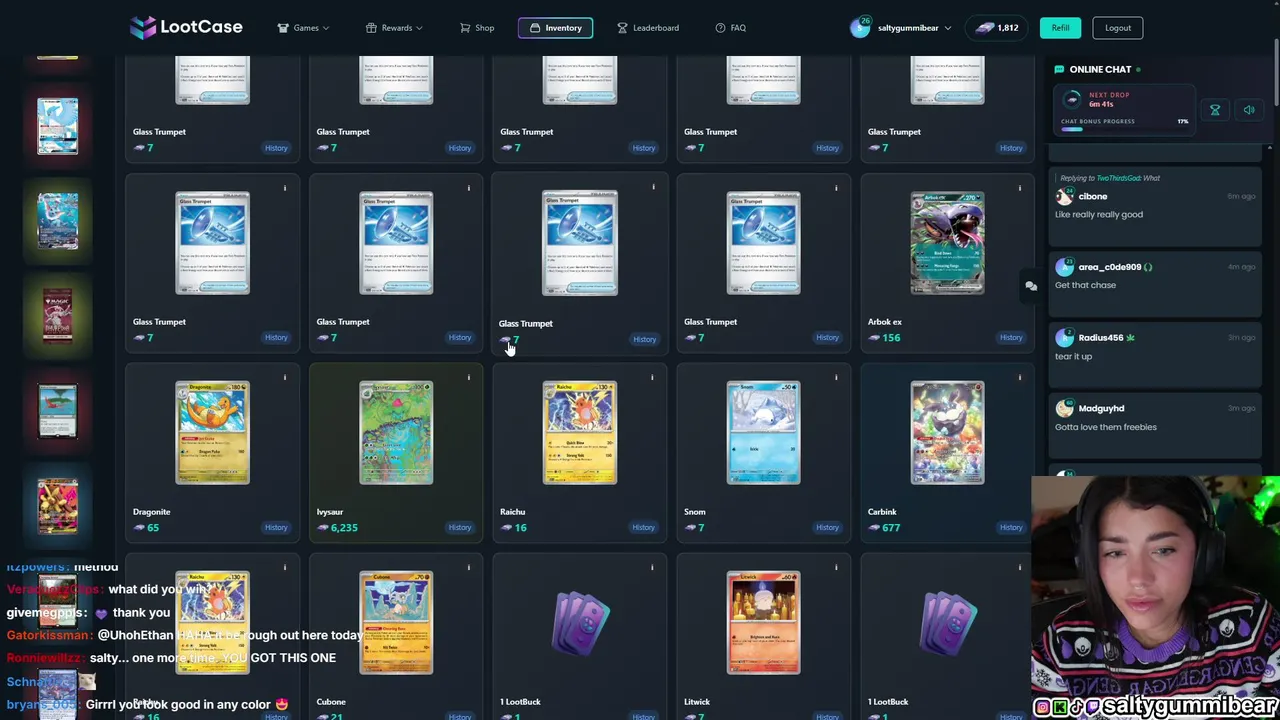Click the Madguyhd username in chat

click(1101, 408)
